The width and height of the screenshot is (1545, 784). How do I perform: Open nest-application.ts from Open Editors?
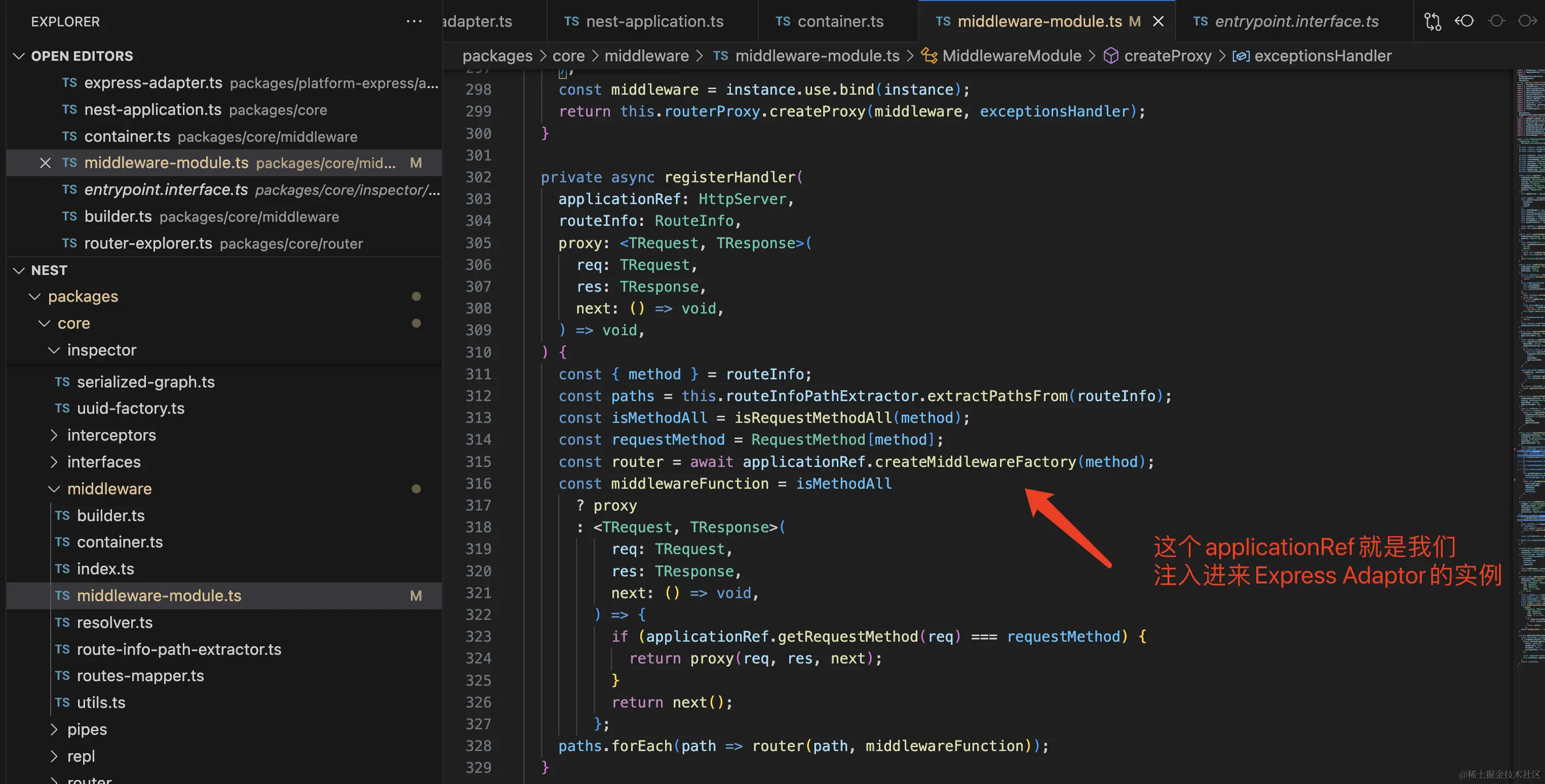click(224, 110)
